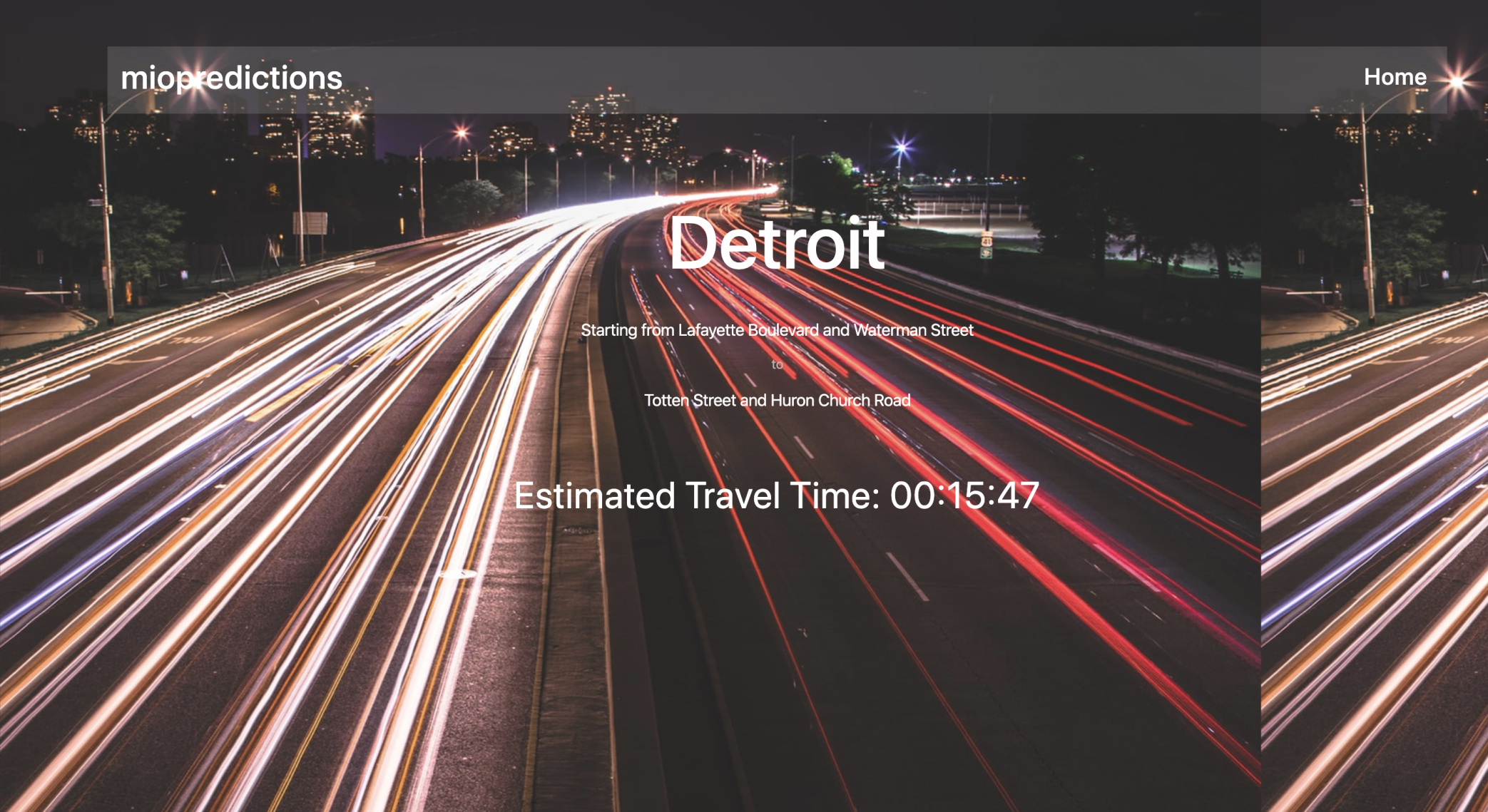Click the Lafayette Boulevard street name

[748, 330]
